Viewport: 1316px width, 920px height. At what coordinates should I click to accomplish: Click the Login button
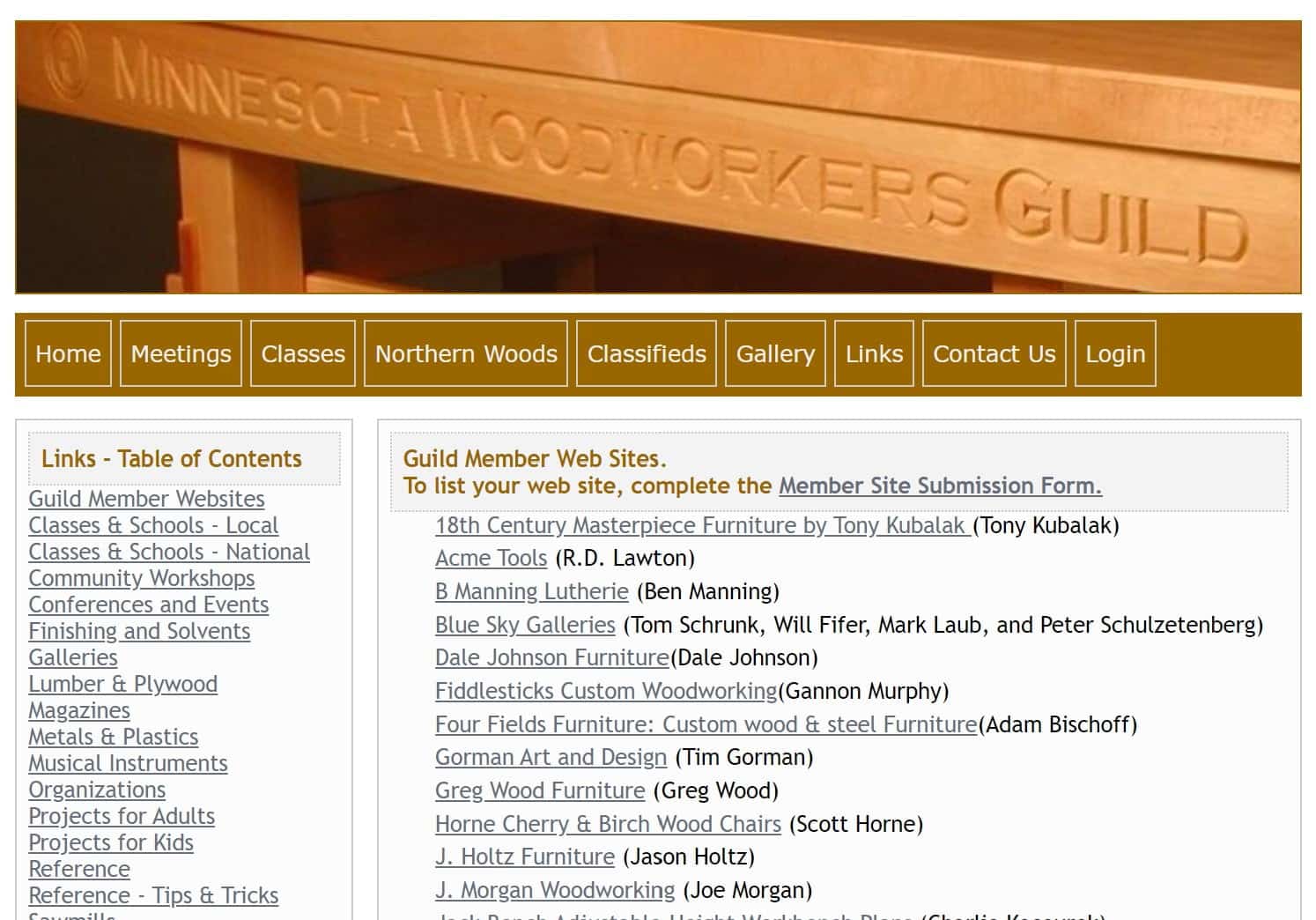(1114, 353)
